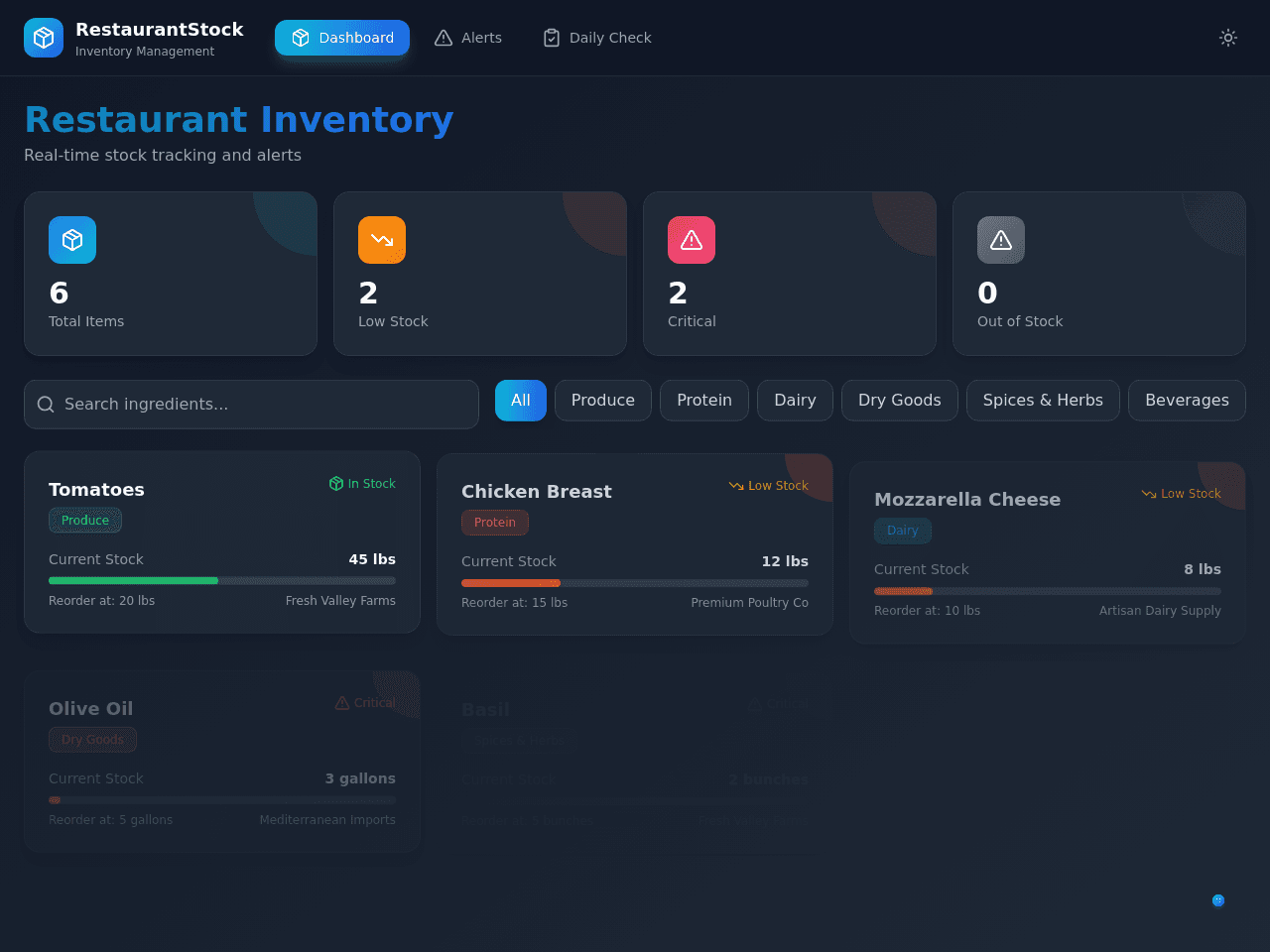Click the Produce tag on Tomatoes
This screenshot has width=1270, height=952.
point(85,521)
